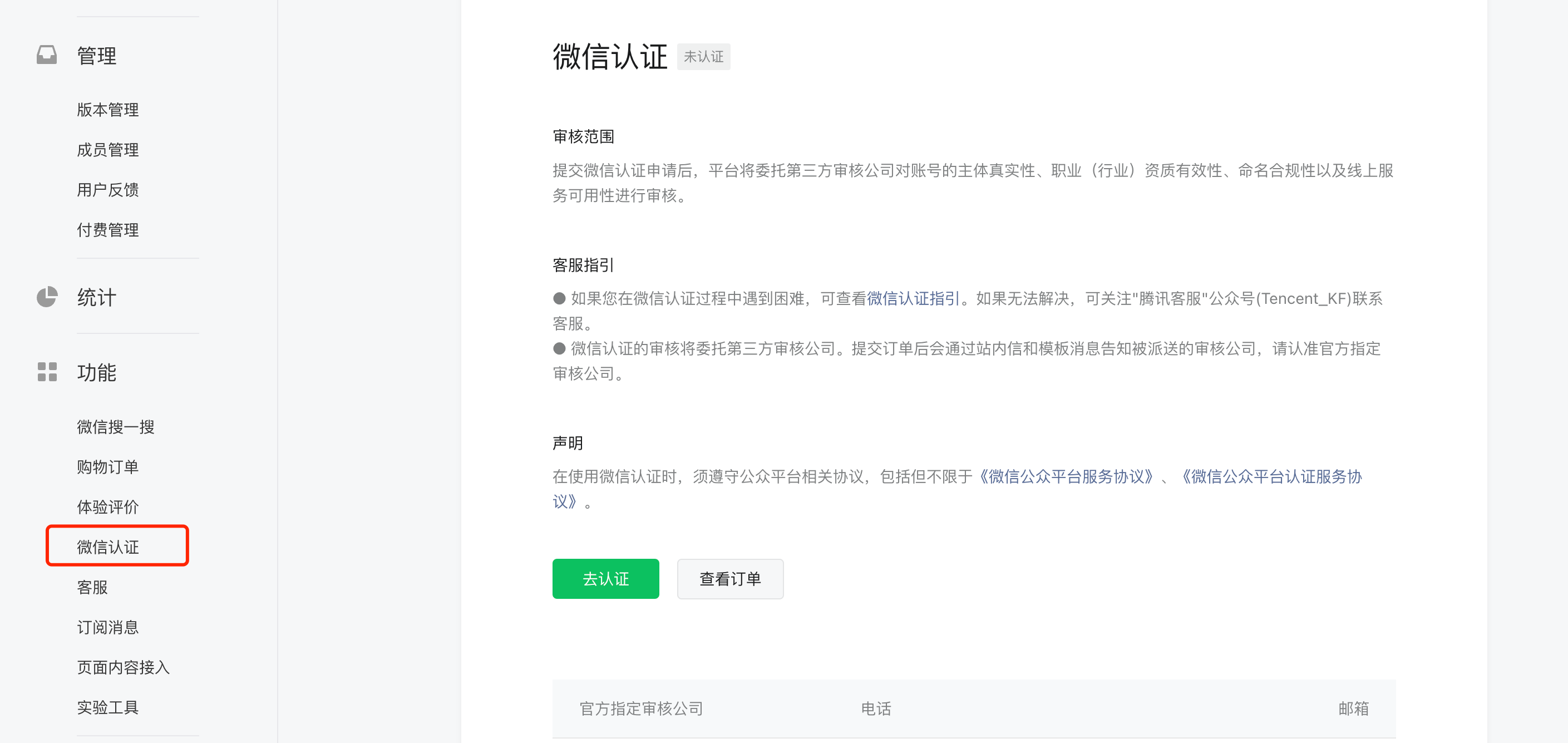This screenshot has width=1568, height=743.
Task: Collapse the 功能 section heading
Action: 96,372
